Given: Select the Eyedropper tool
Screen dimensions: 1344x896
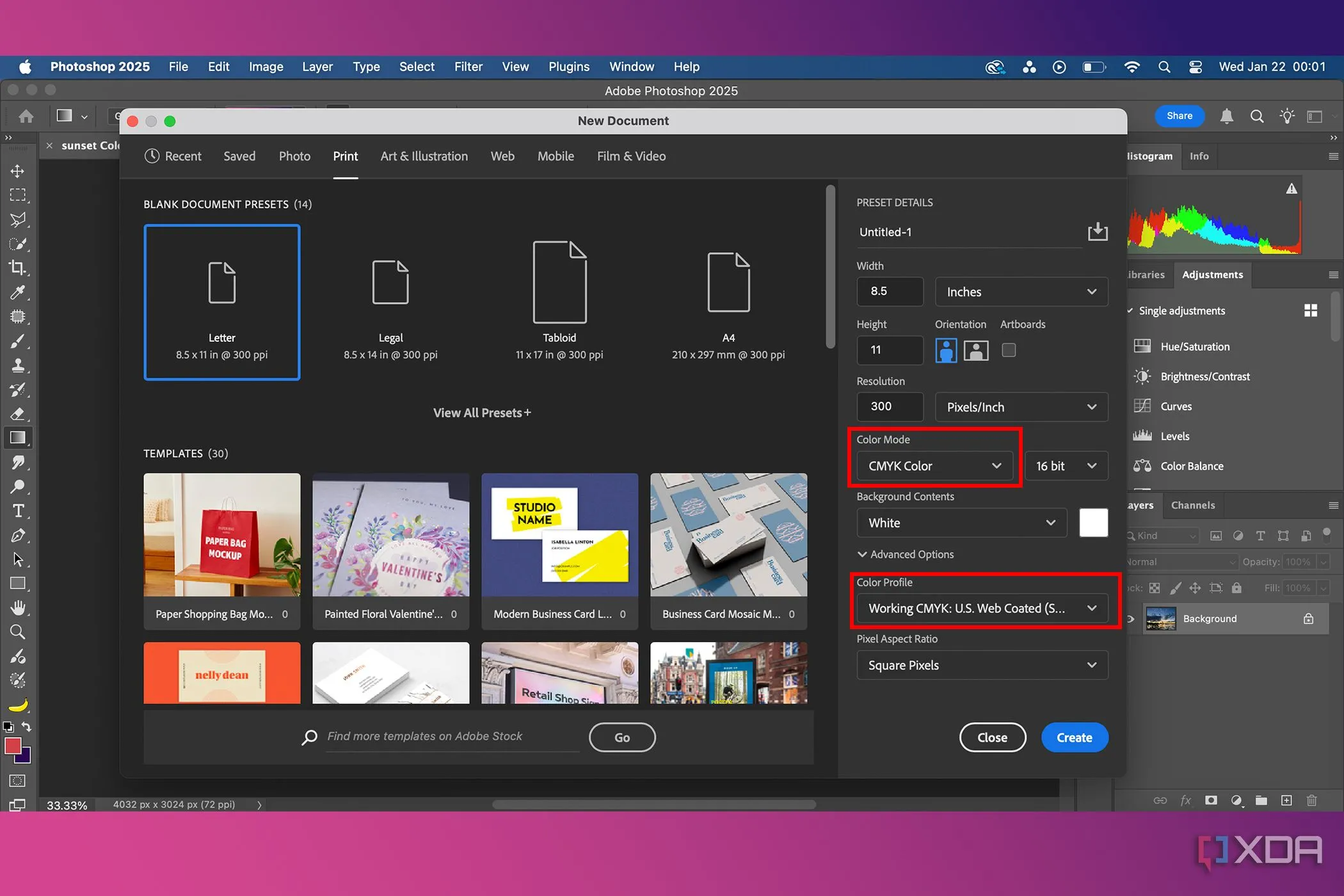Looking at the screenshot, I should pos(17,292).
